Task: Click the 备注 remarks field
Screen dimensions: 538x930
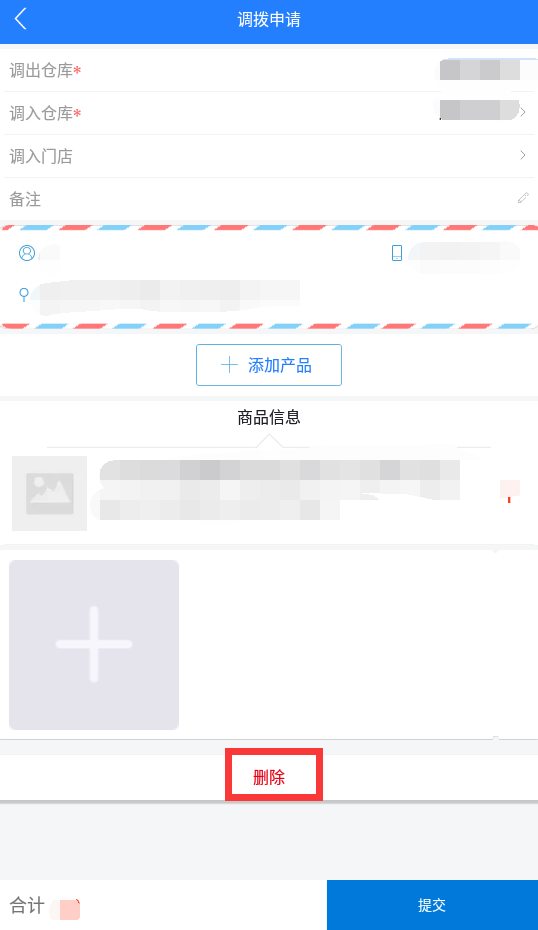Action: [x=269, y=199]
